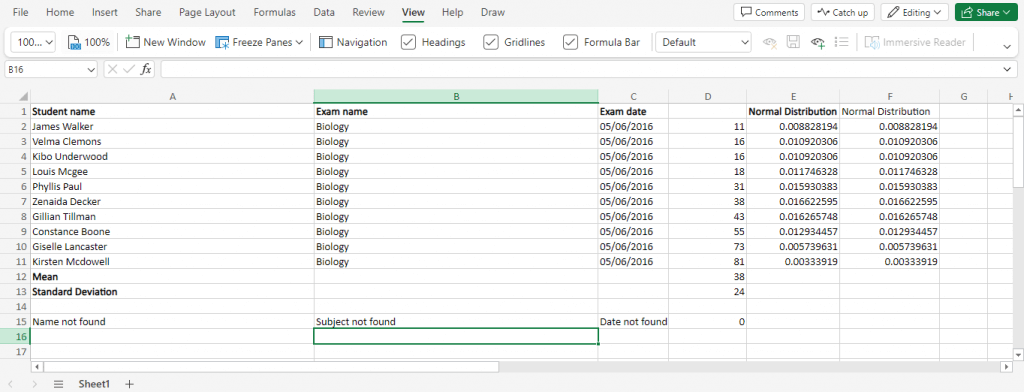
Task: Select the Date not found cell
Action: tap(633, 322)
